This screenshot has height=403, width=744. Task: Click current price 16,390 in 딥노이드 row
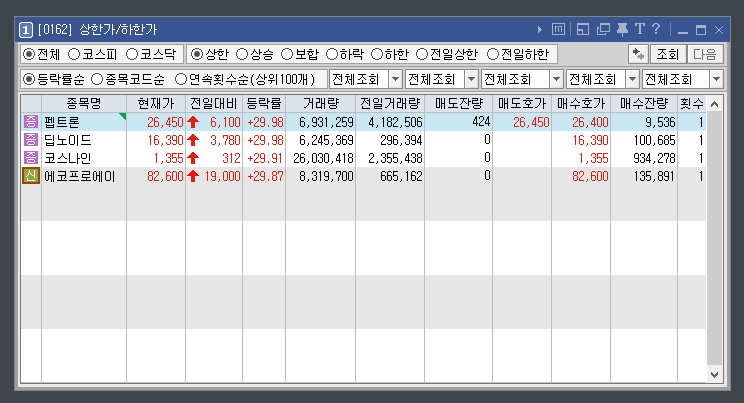(x=165, y=141)
